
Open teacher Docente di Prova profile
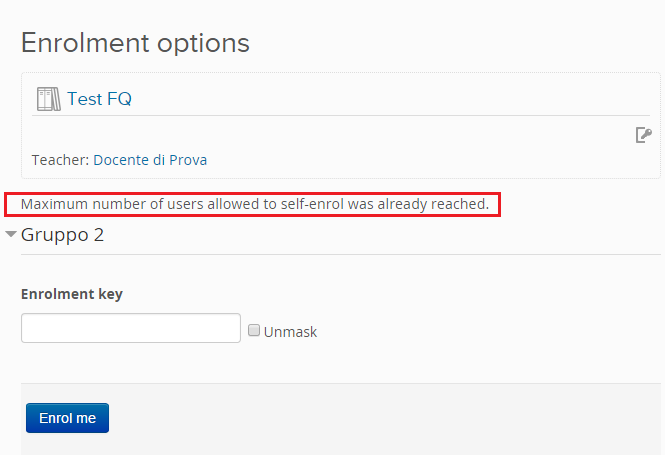click(x=150, y=160)
